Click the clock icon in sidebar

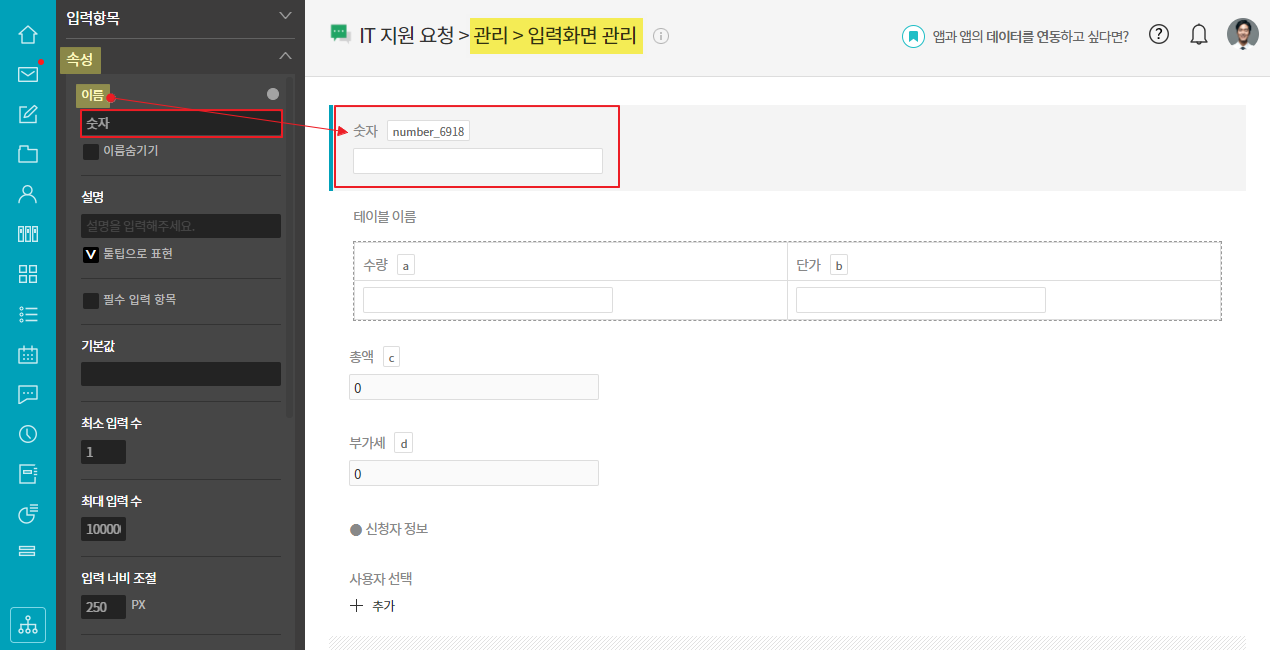coord(28,434)
